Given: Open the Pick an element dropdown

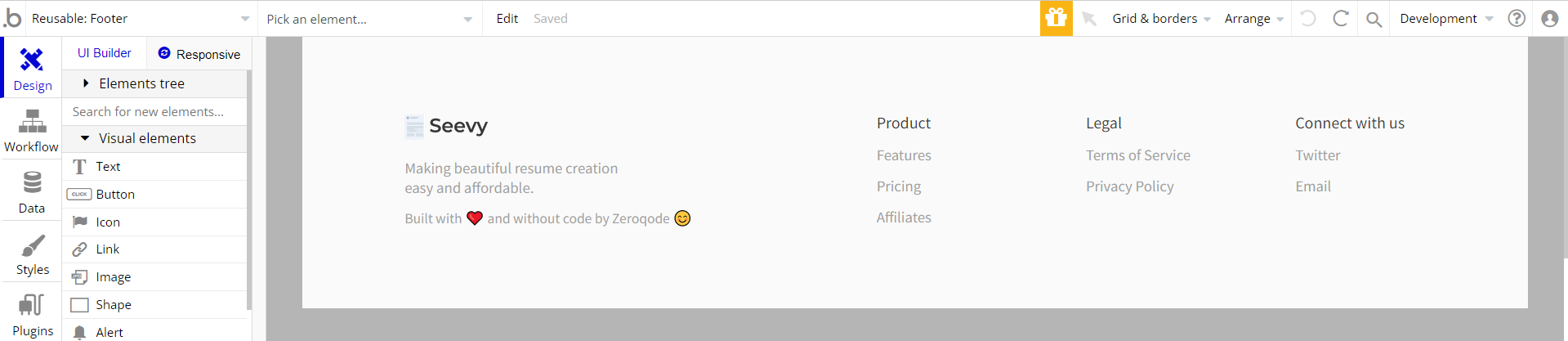Looking at the screenshot, I should [369, 19].
